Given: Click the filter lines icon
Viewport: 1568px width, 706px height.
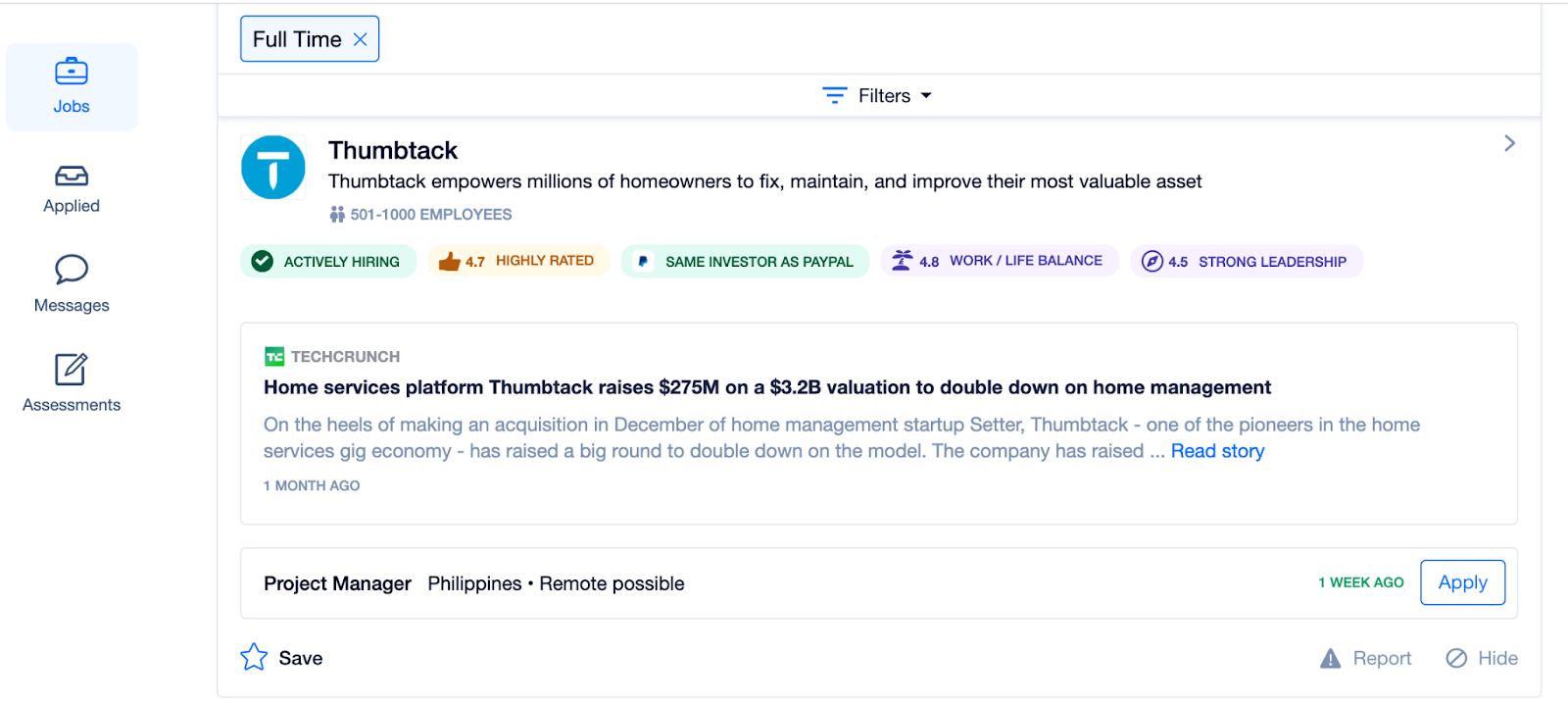Looking at the screenshot, I should pyautogui.click(x=834, y=95).
